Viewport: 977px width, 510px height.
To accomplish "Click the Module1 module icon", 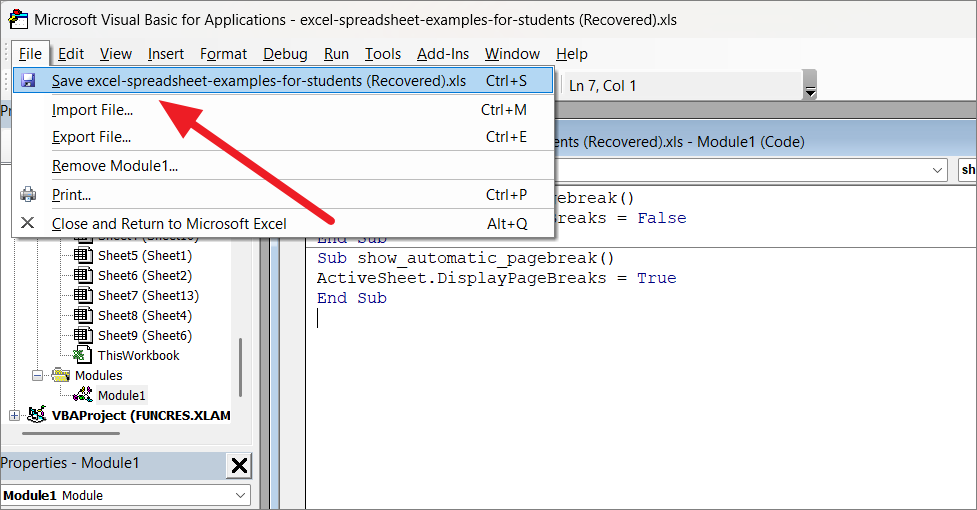I will pyautogui.click(x=83, y=395).
